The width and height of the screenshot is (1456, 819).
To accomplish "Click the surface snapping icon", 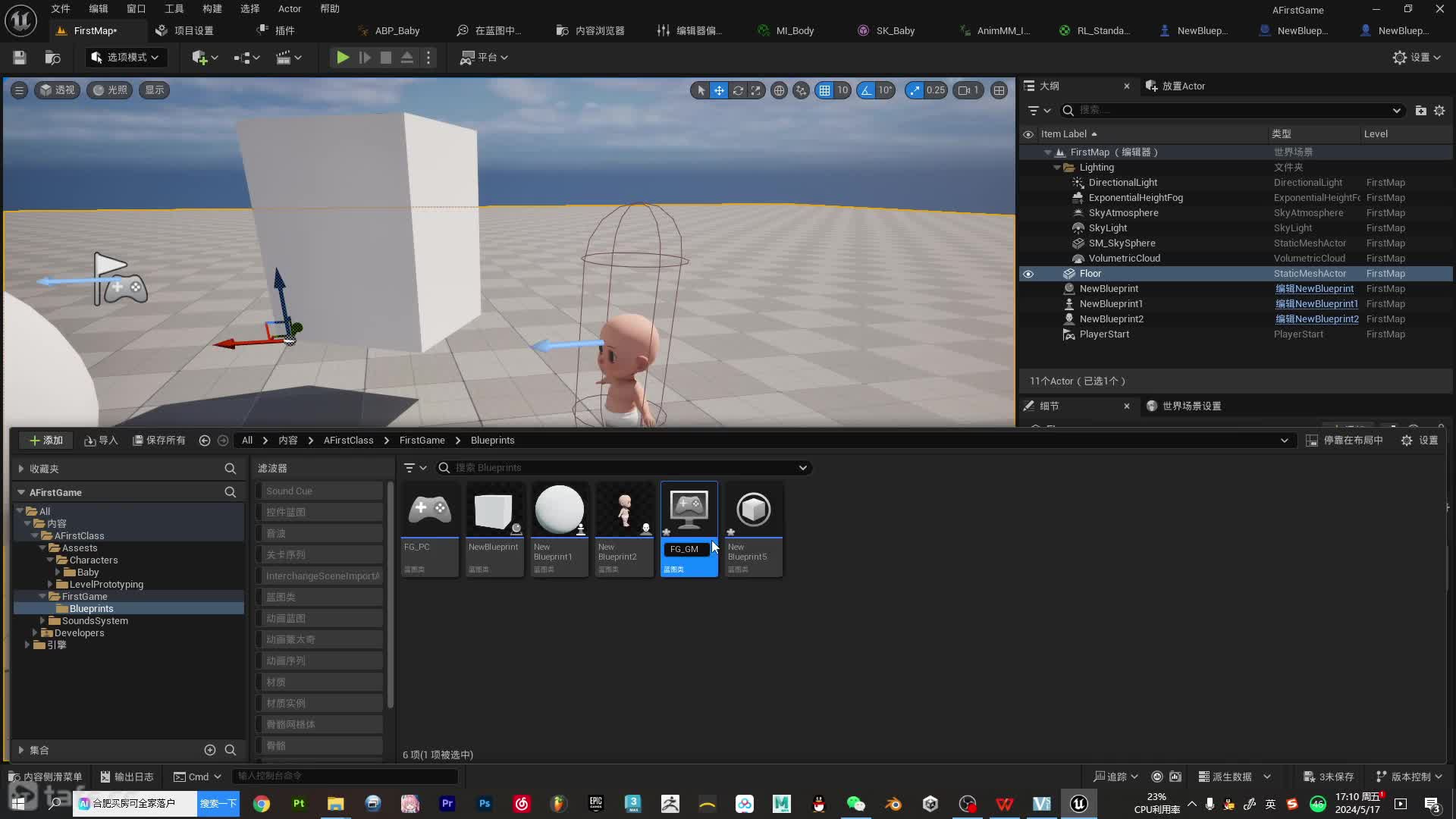I will click(x=801, y=90).
